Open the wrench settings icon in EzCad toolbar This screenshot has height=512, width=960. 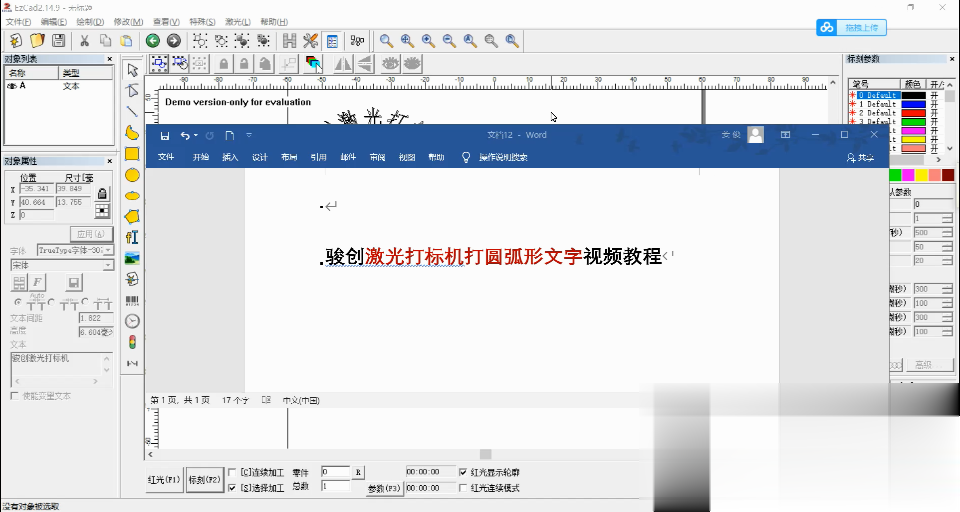point(310,41)
